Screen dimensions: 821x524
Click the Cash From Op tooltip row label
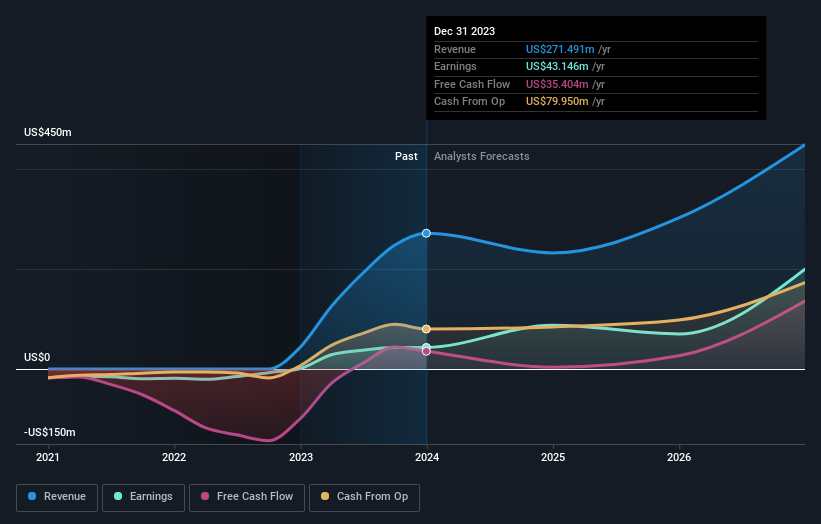(x=470, y=102)
